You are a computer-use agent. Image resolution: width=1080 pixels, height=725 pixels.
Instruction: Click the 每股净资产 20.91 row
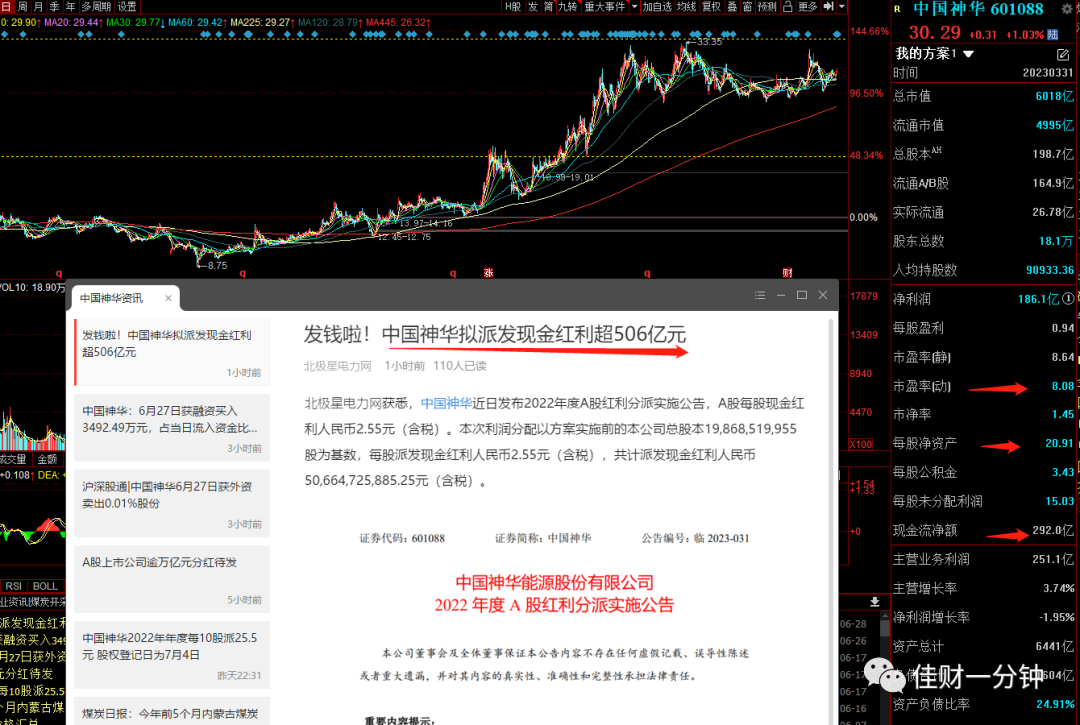[983, 443]
